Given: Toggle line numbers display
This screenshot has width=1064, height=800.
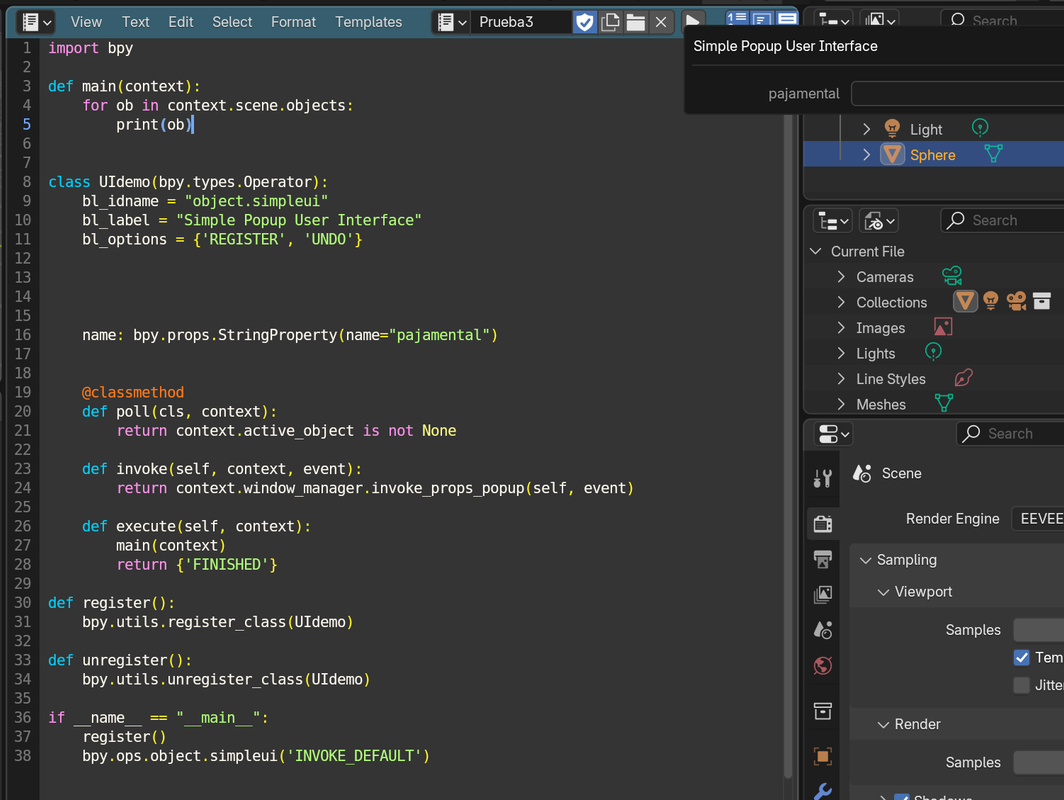Looking at the screenshot, I should click(x=737, y=18).
